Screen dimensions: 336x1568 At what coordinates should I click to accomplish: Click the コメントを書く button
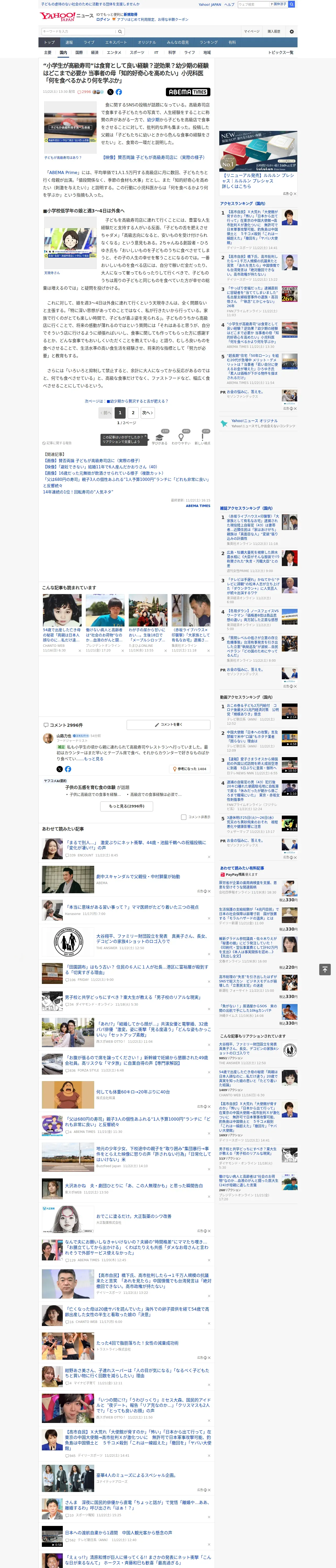click(168, 724)
